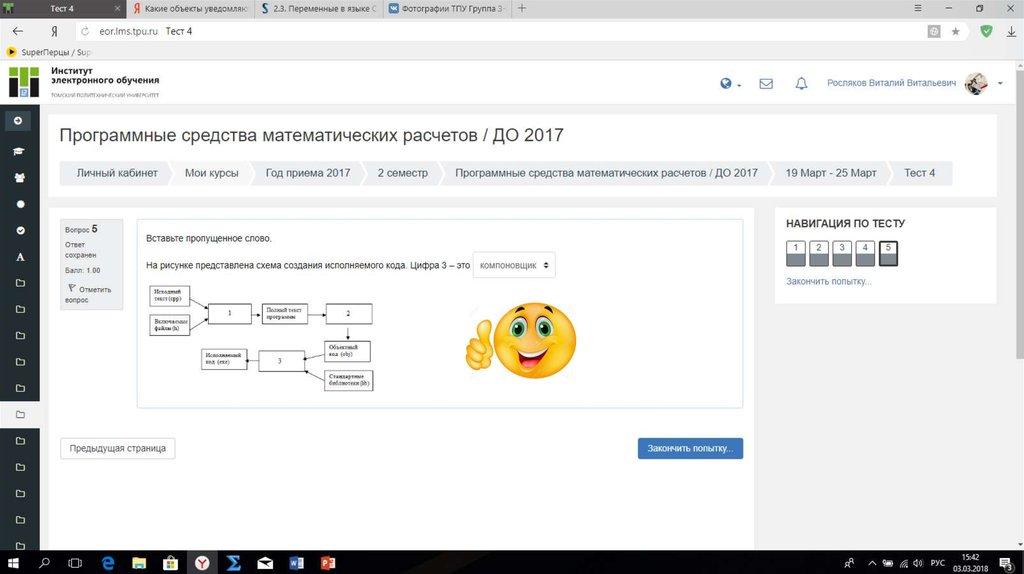This screenshot has height=574, width=1024.
Task: Open File Explorer from taskbar
Action: click(x=139, y=563)
